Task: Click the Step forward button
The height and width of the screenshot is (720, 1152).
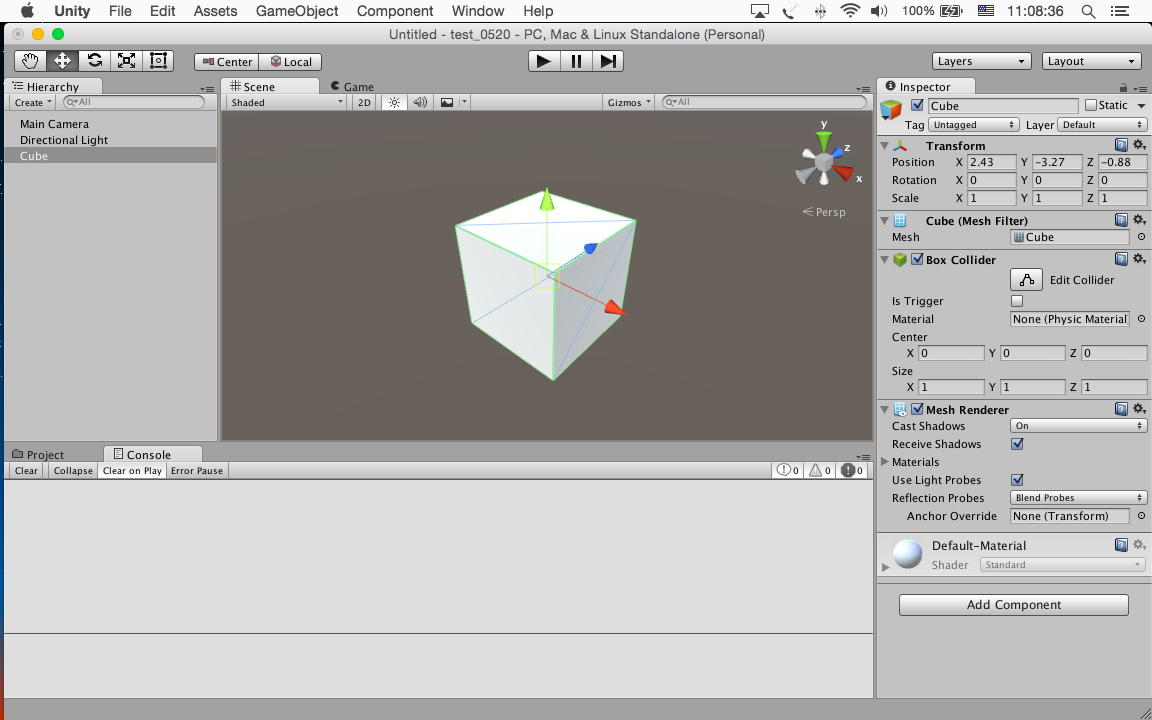Action: click(608, 61)
